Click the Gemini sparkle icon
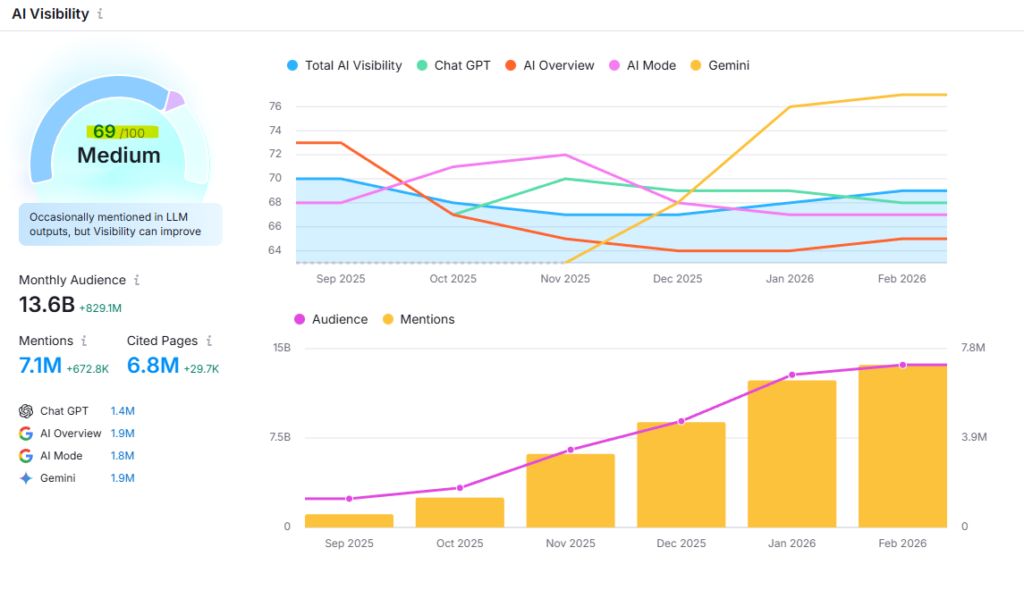1024x590 pixels. point(26,478)
